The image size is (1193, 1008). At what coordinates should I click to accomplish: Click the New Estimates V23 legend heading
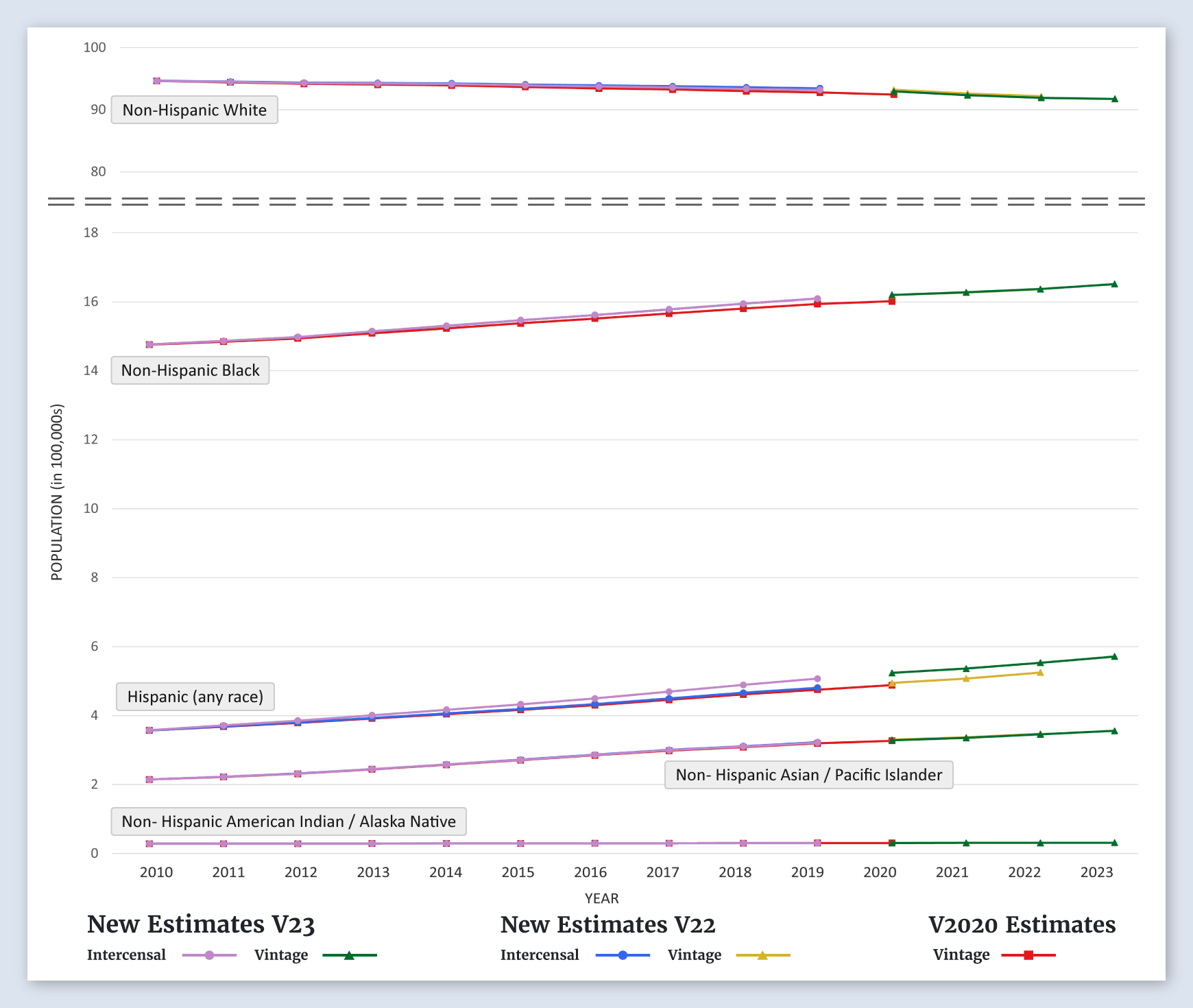(x=201, y=924)
